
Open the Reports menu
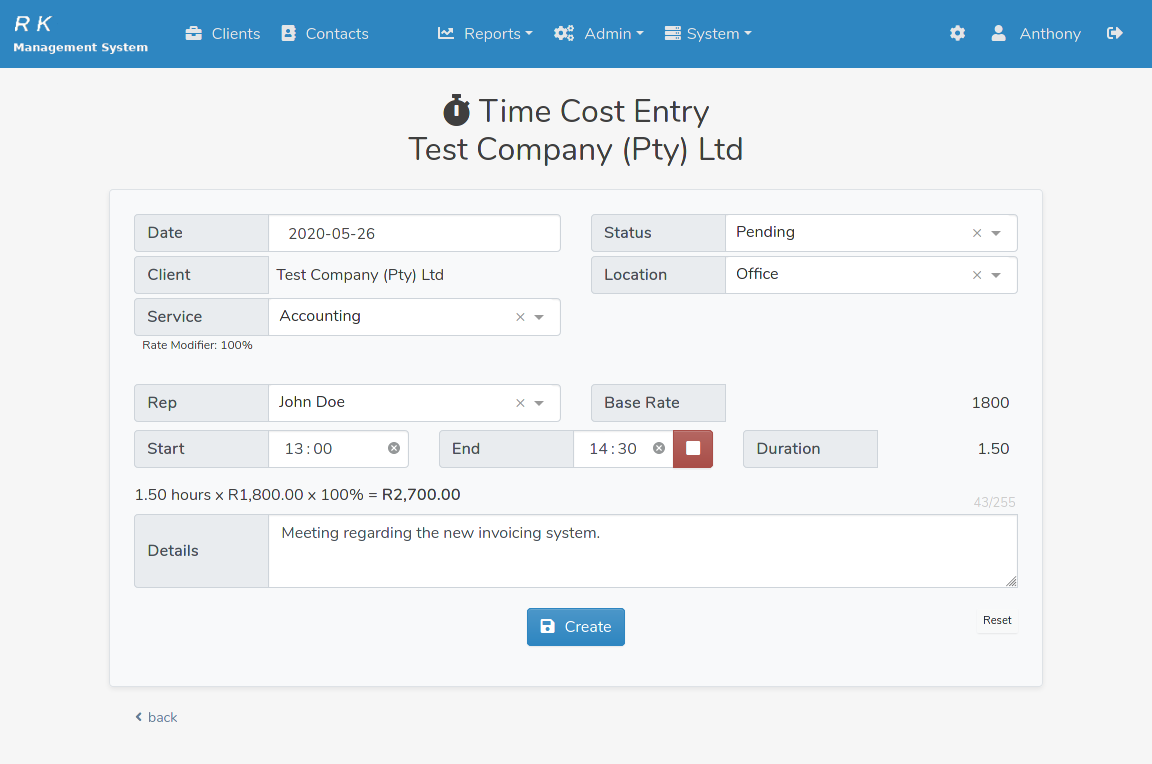click(485, 34)
